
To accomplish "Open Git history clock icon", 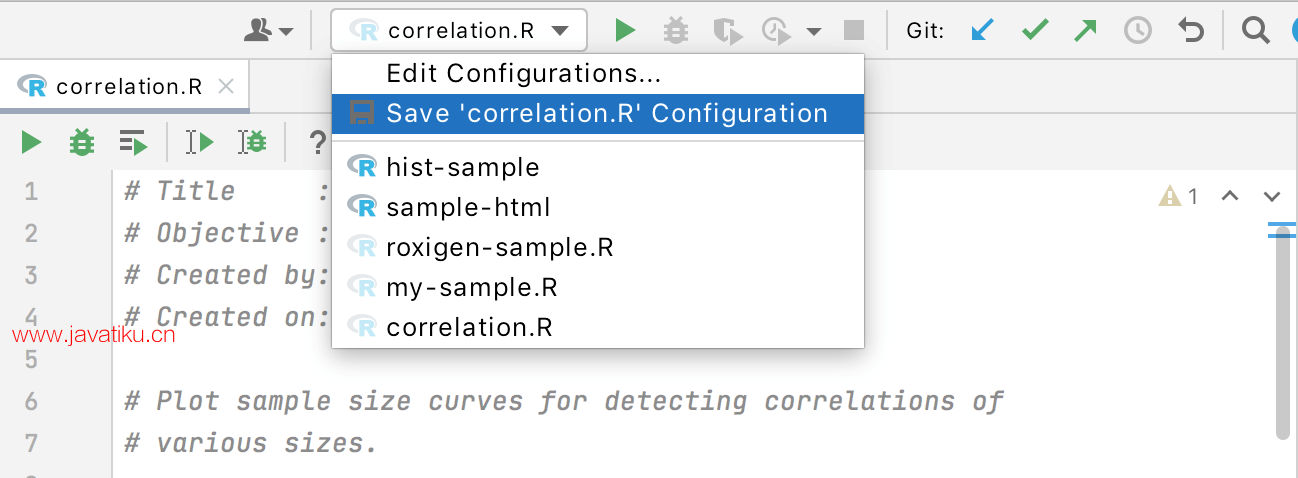I will [1137, 31].
